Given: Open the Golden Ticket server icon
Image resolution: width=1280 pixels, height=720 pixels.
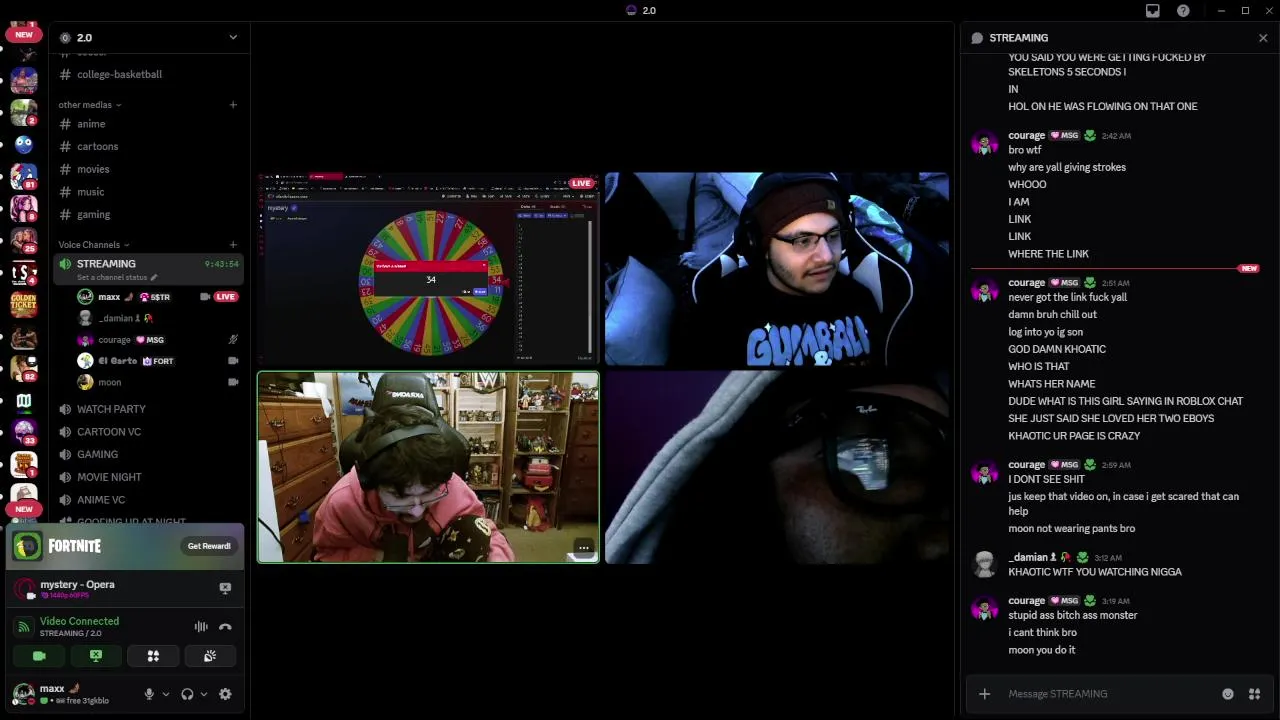Looking at the screenshot, I should click(24, 304).
